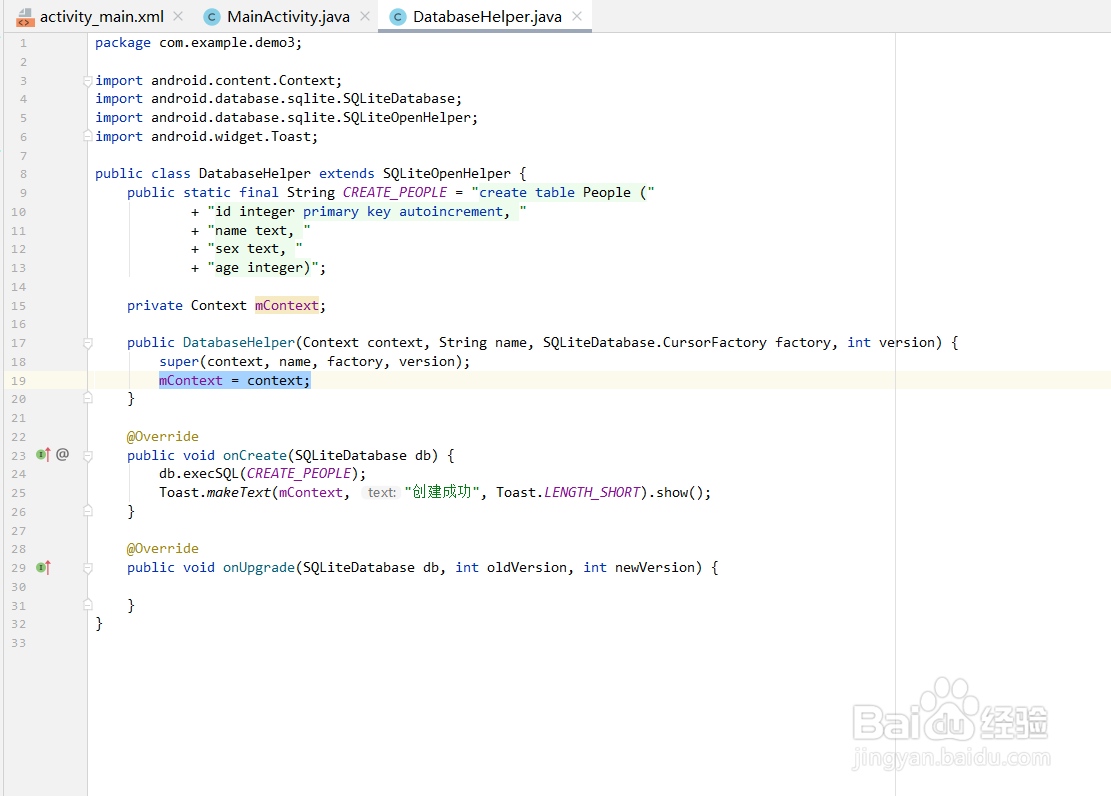Click the android.widget.Toast import line

(206, 136)
